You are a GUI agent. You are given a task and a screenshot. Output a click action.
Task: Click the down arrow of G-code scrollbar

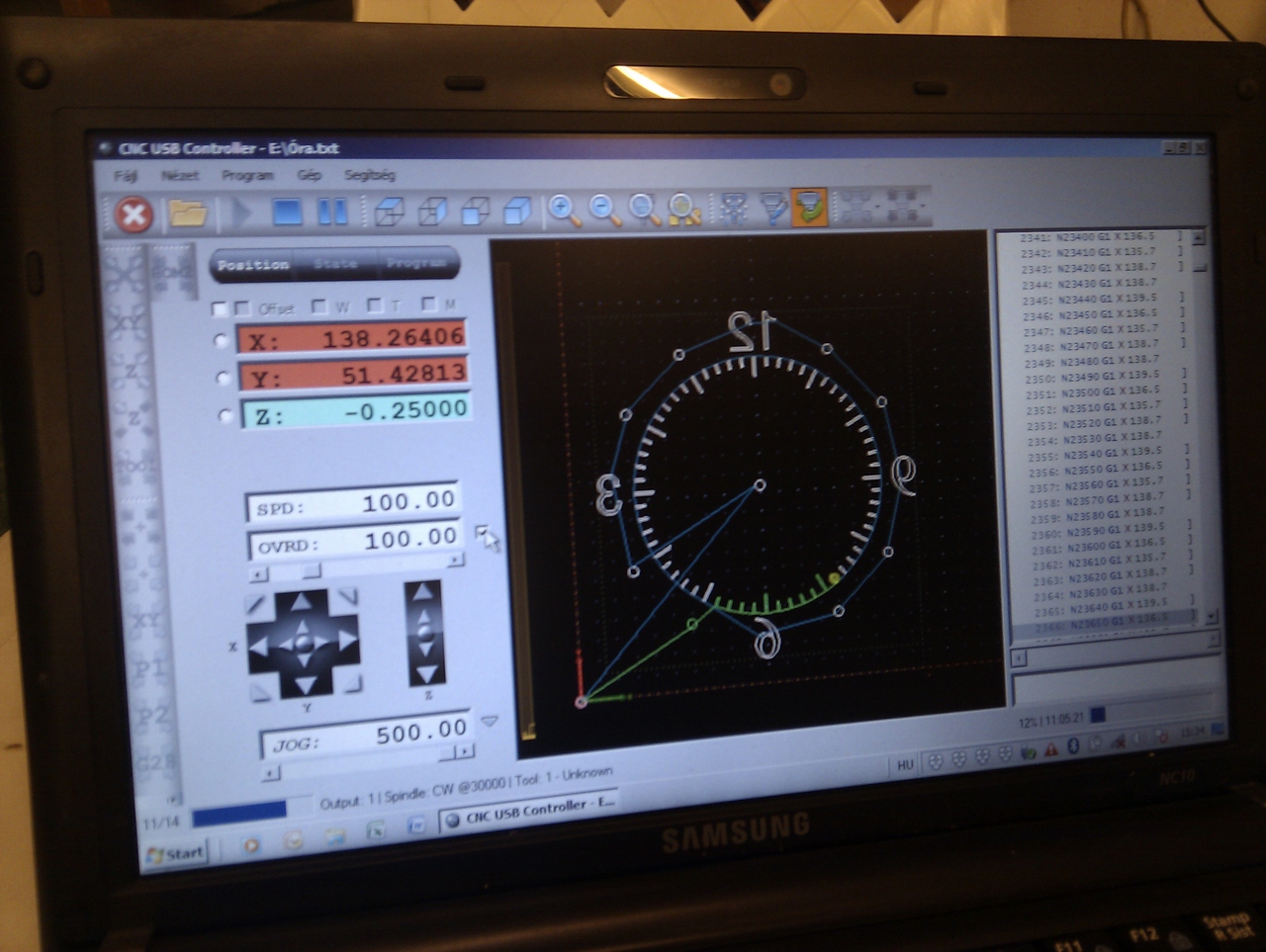pos(1210,616)
